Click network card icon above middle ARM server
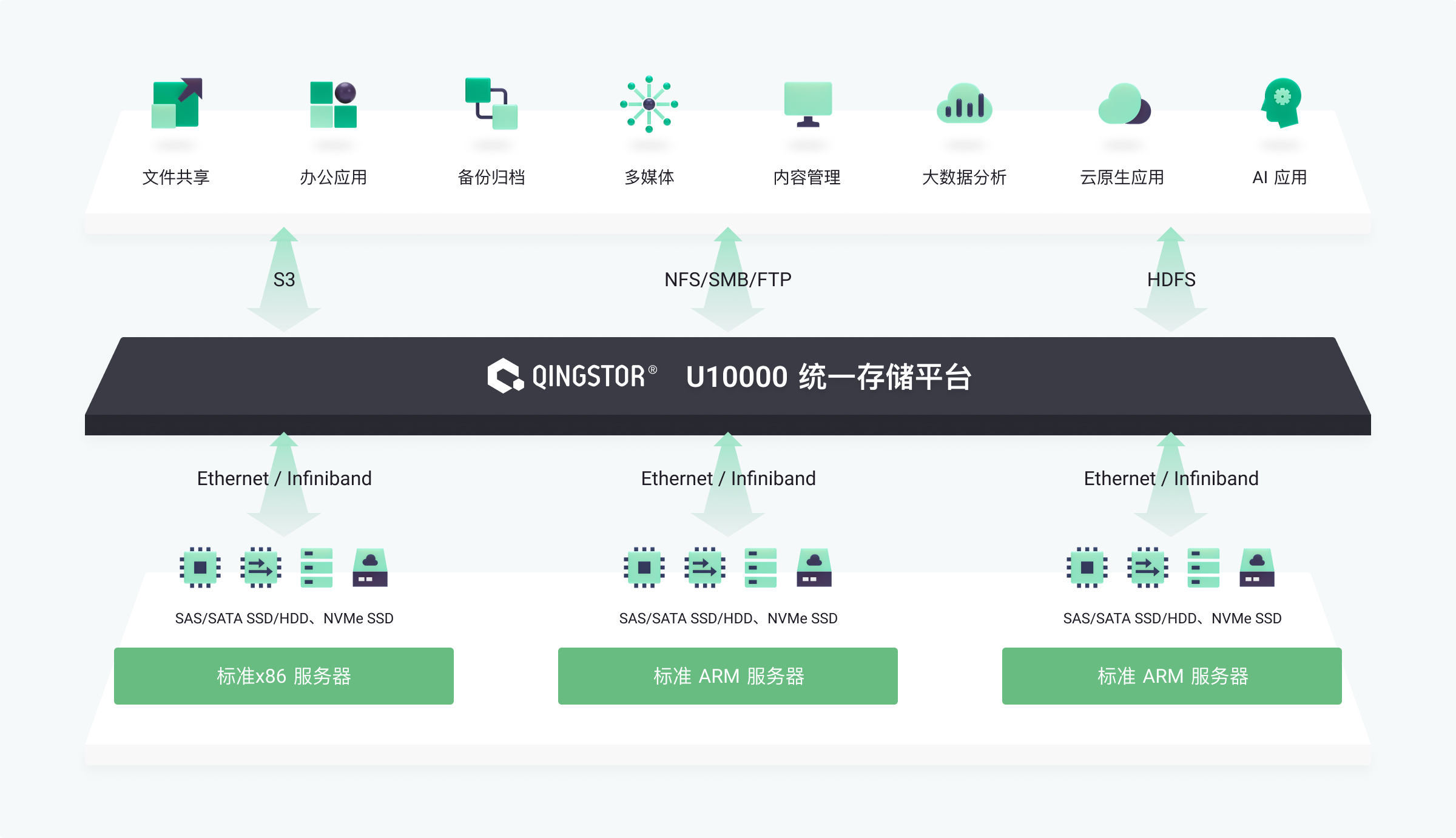This screenshot has height=838, width=1456. pyautogui.click(x=705, y=568)
